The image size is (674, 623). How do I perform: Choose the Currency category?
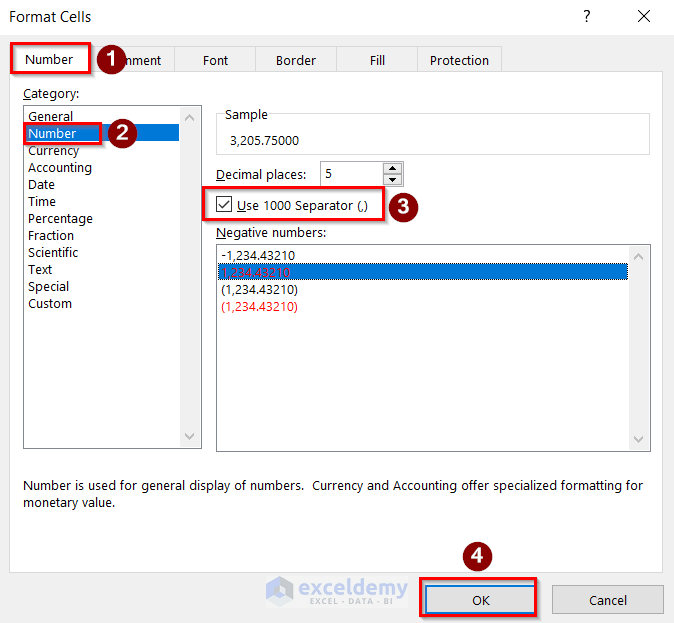(x=101, y=150)
